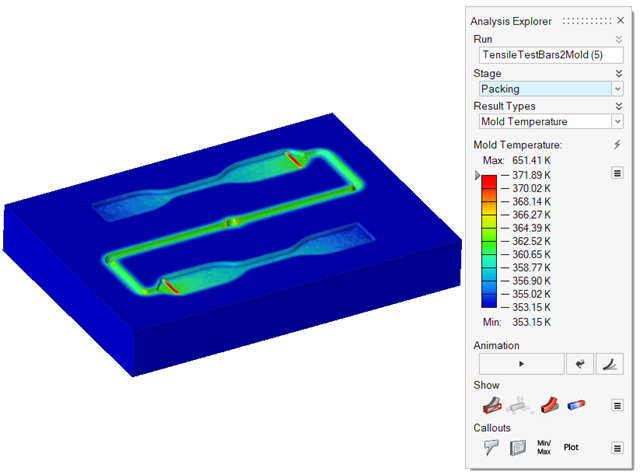
Task: Create a callout with speech bubble icon
Action: [490, 447]
